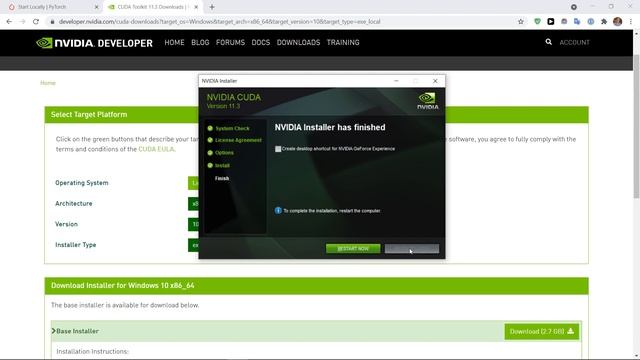Click the text "Select Target Platform"
640x360 pixels.
pos(89,115)
